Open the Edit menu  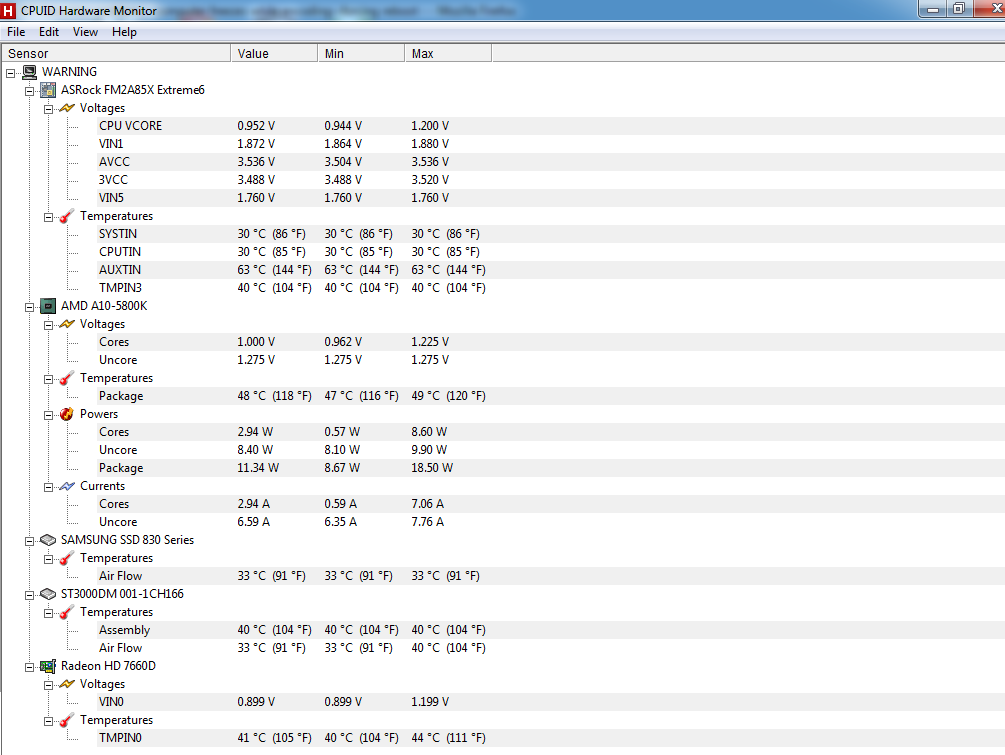click(49, 31)
